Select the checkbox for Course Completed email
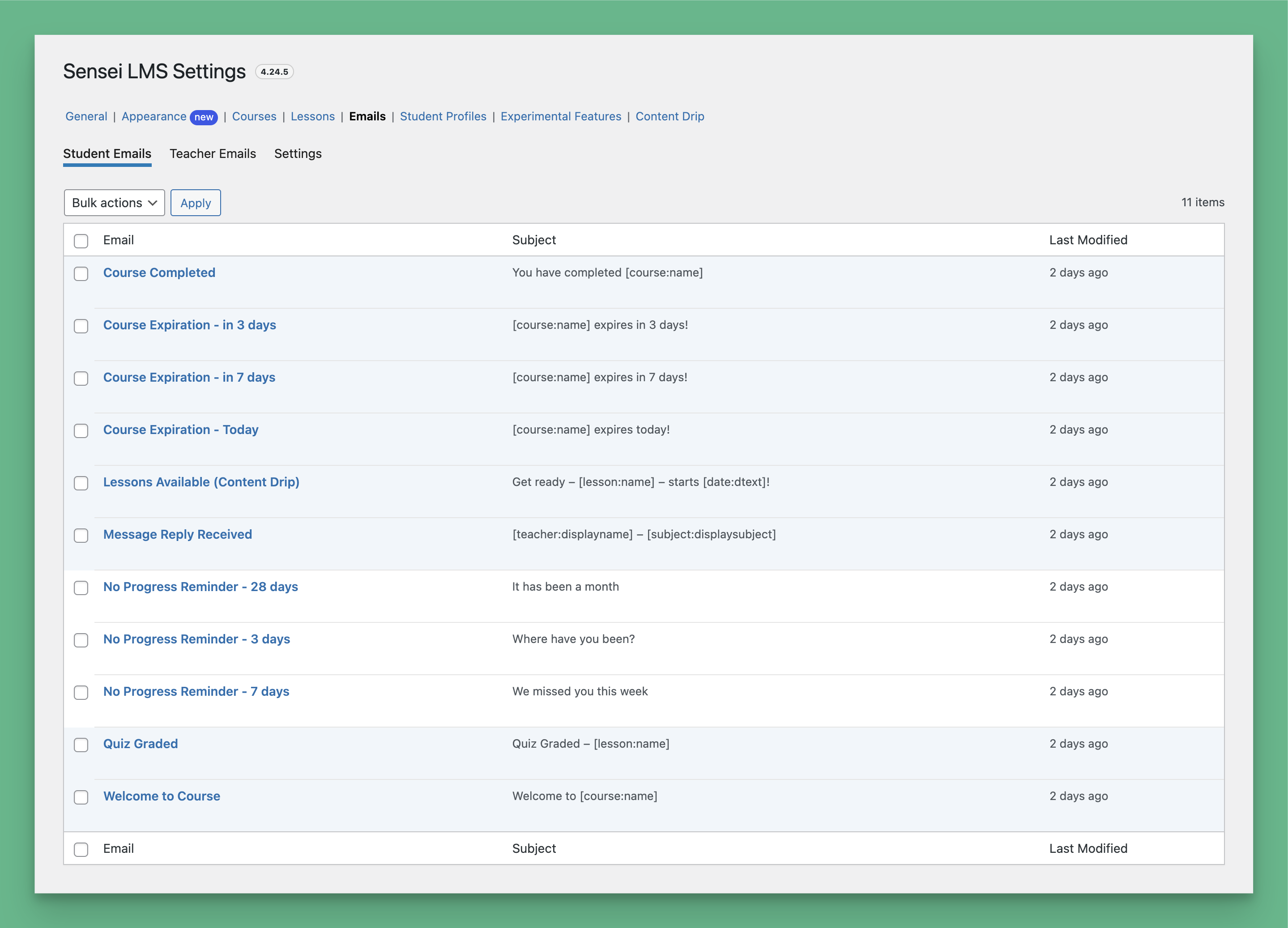The image size is (1288, 928). 81,274
